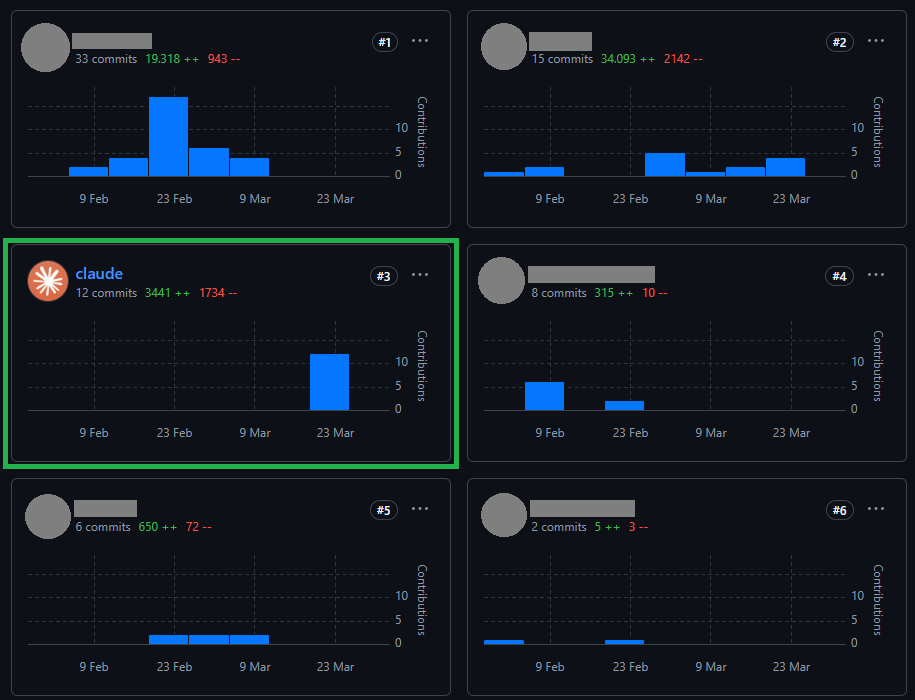This screenshot has width=915, height=700.
Task: Click the redacted username of contributor #4
Action: click(591, 275)
